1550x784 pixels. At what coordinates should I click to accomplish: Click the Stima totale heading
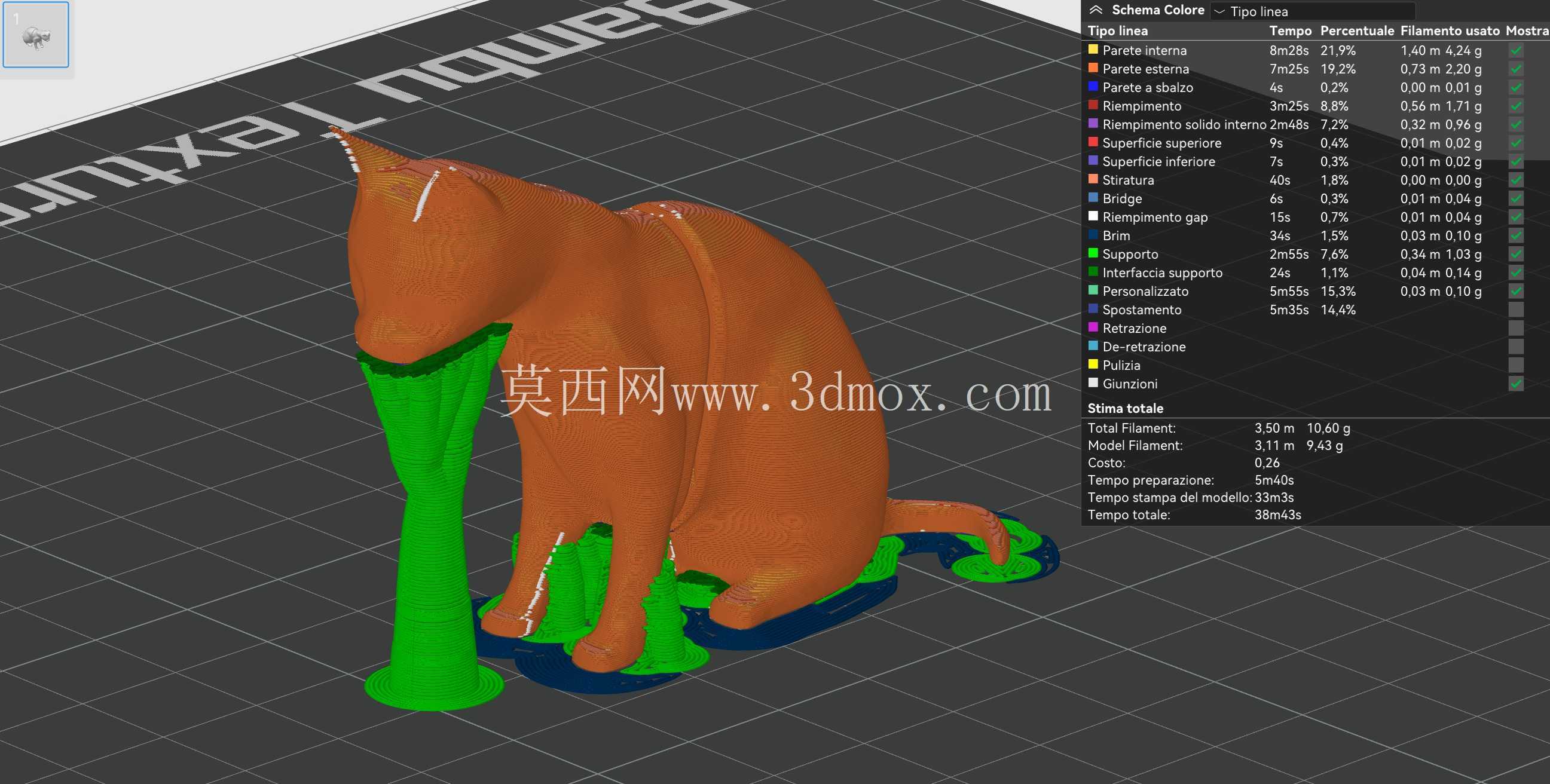[1125, 409]
